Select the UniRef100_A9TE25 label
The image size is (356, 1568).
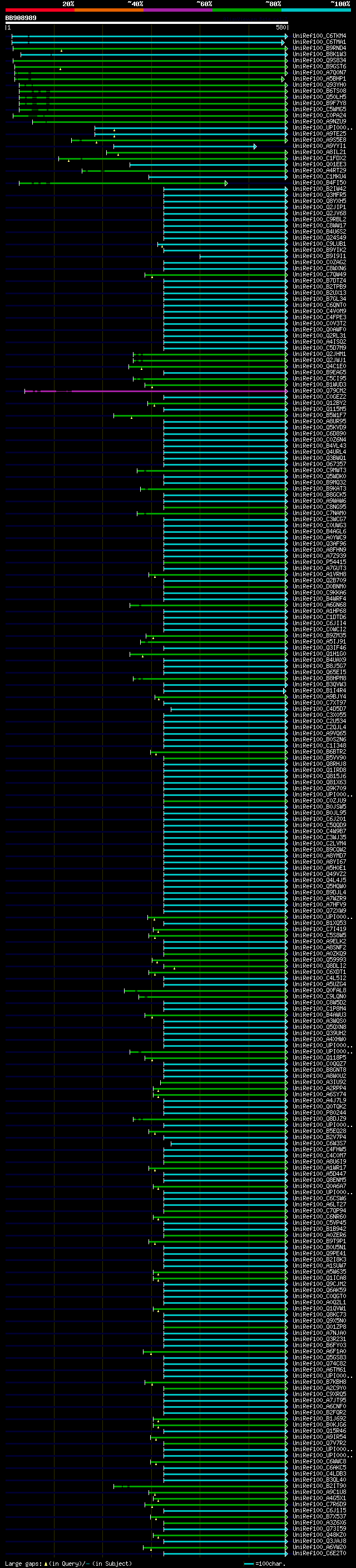pyautogui.click(x=319, y=134)
